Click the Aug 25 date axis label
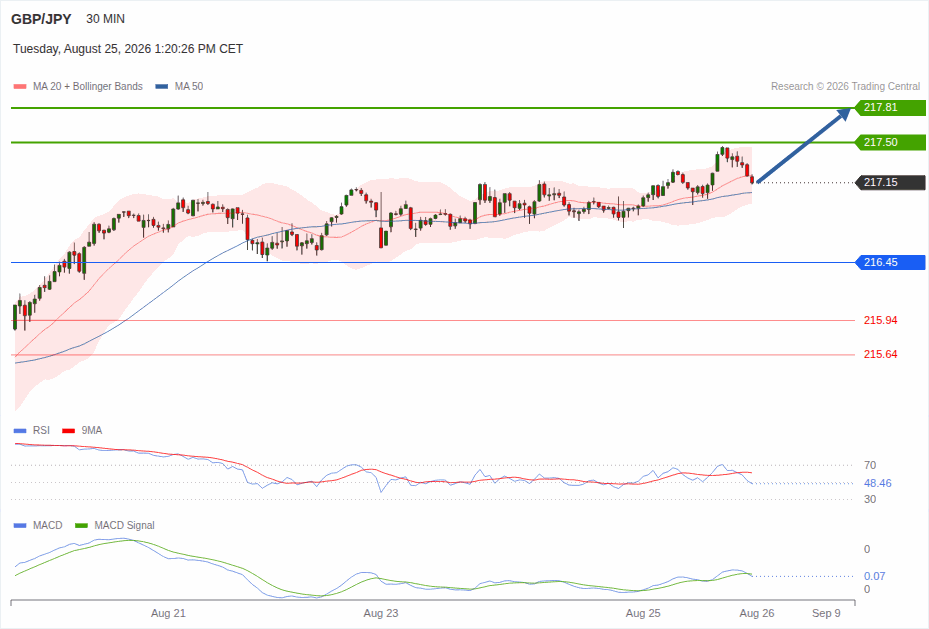The image size is (929, 629). [x=643, y=614]
